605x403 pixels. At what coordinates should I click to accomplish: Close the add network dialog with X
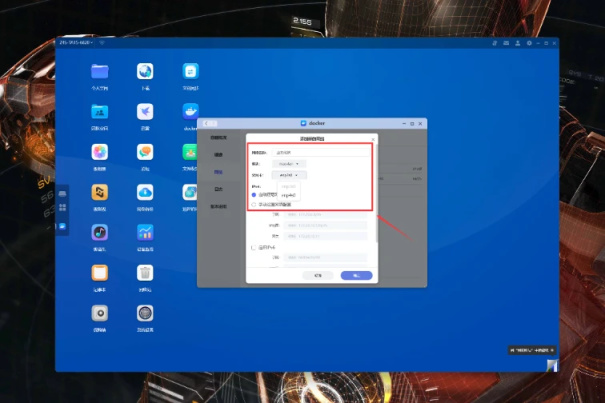pos(373,139)
